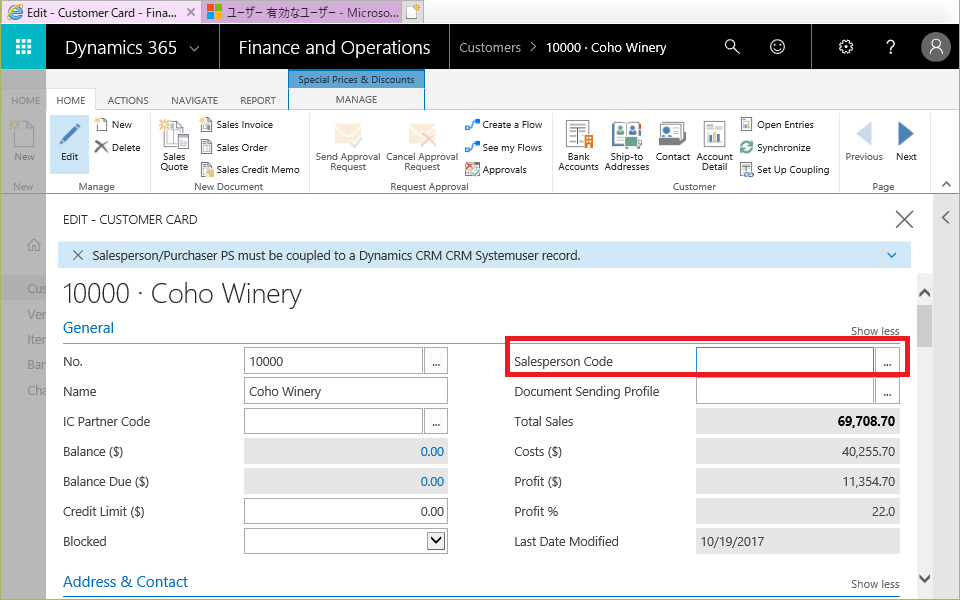Delete the customer record
Screen dimensions: 960x600
point(118,147)
